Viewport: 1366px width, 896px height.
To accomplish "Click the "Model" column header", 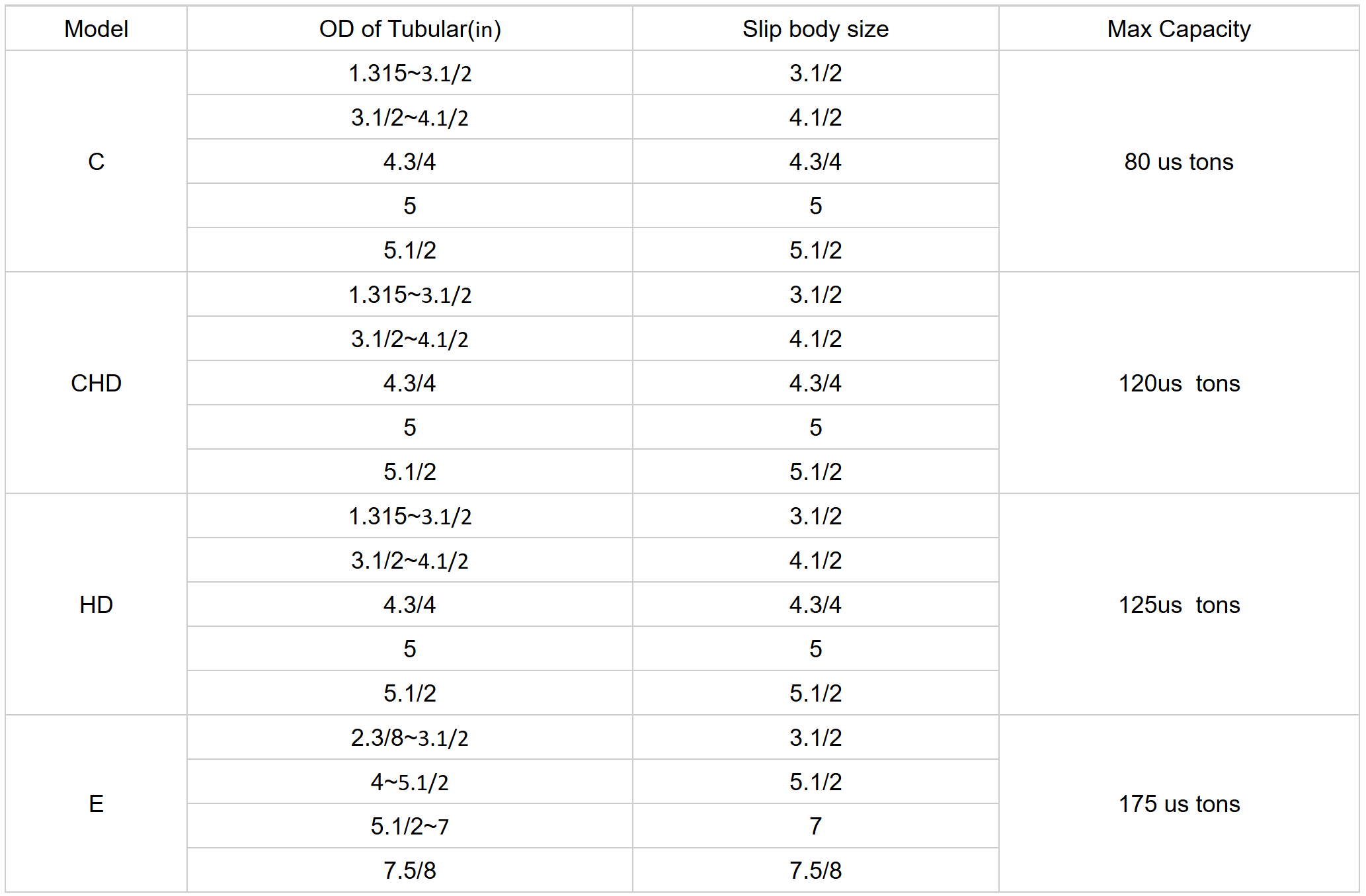I will tap(96, 29).
